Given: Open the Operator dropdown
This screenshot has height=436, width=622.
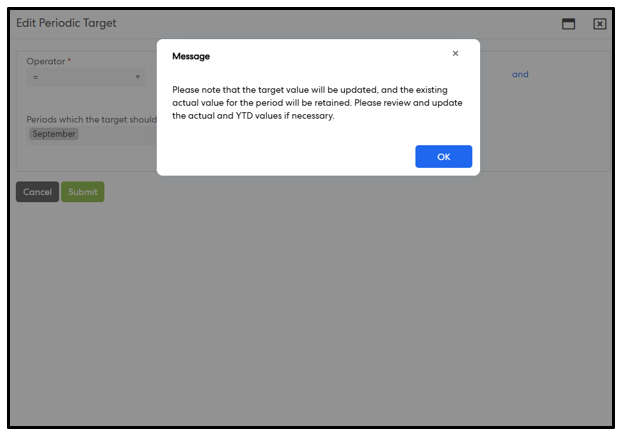Looking at the screenshot, I should coord(85,77).
